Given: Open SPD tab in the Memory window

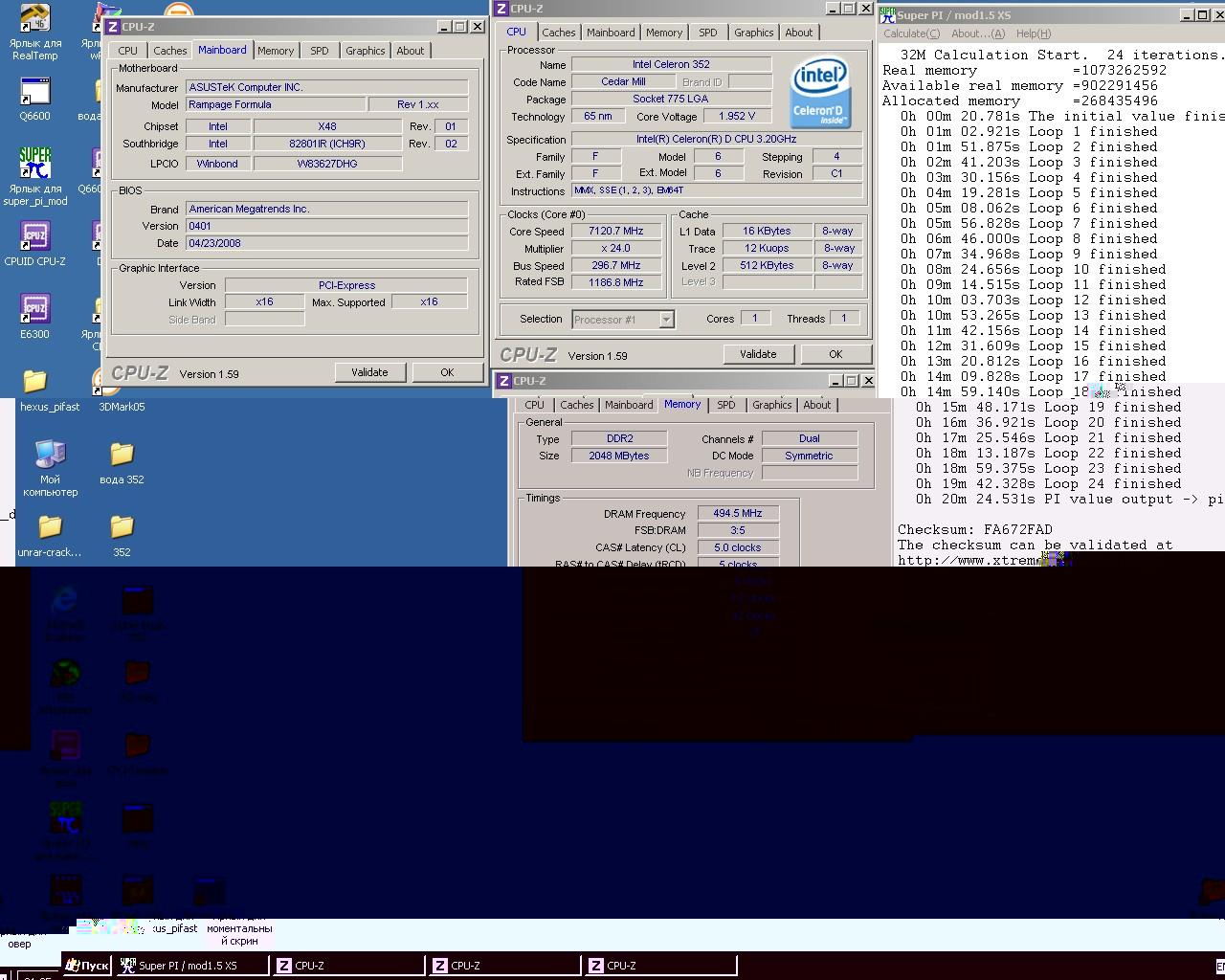Looking at the screenshot, I should (726, 405).
